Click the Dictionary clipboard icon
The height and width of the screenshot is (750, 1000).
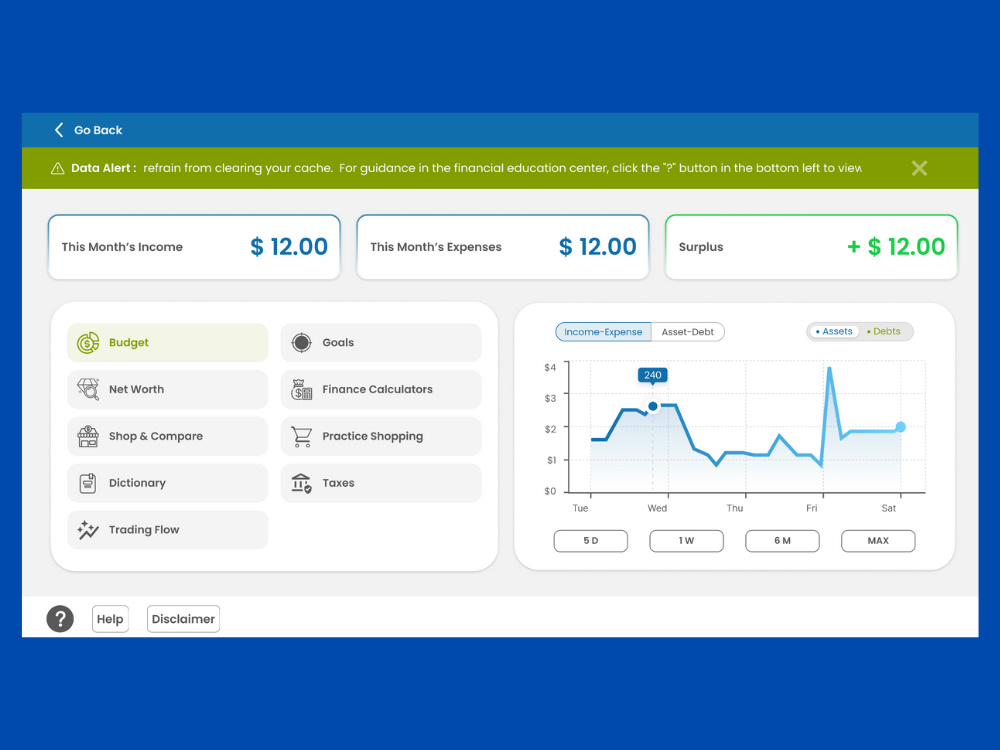pyautogui.click(x=88, y=483)
